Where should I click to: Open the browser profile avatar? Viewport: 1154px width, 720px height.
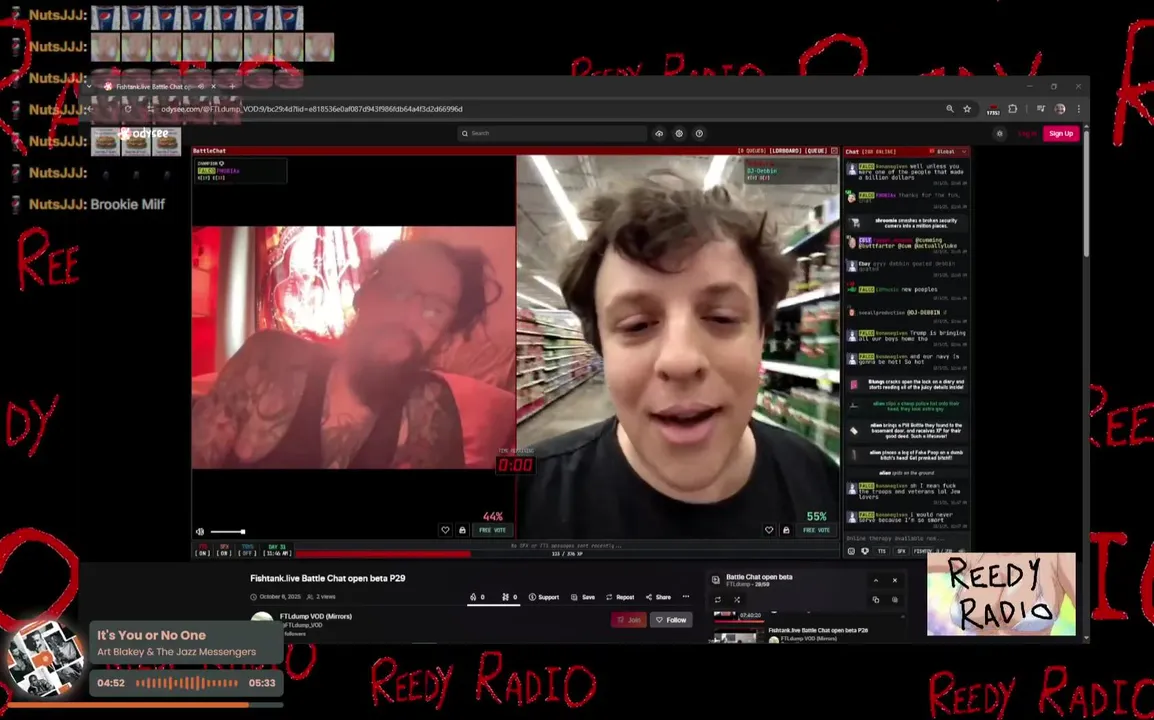(1060, 109)
